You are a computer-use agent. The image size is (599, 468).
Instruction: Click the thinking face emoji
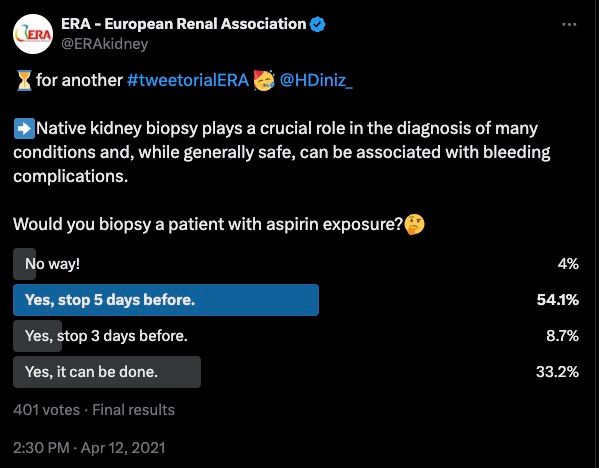tap(414, 224)
